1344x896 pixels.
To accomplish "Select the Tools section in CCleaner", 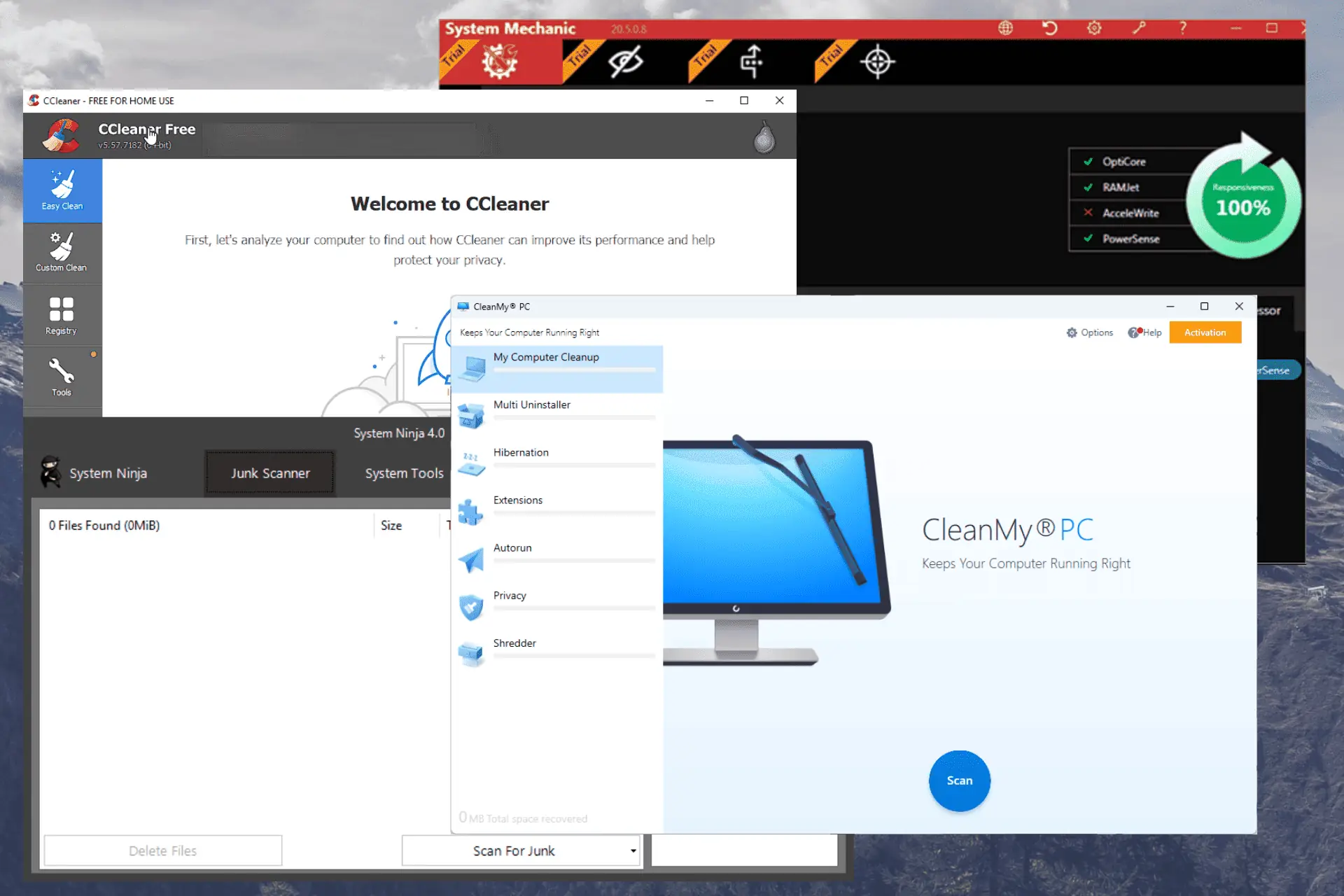I will (x=60, y=375).
